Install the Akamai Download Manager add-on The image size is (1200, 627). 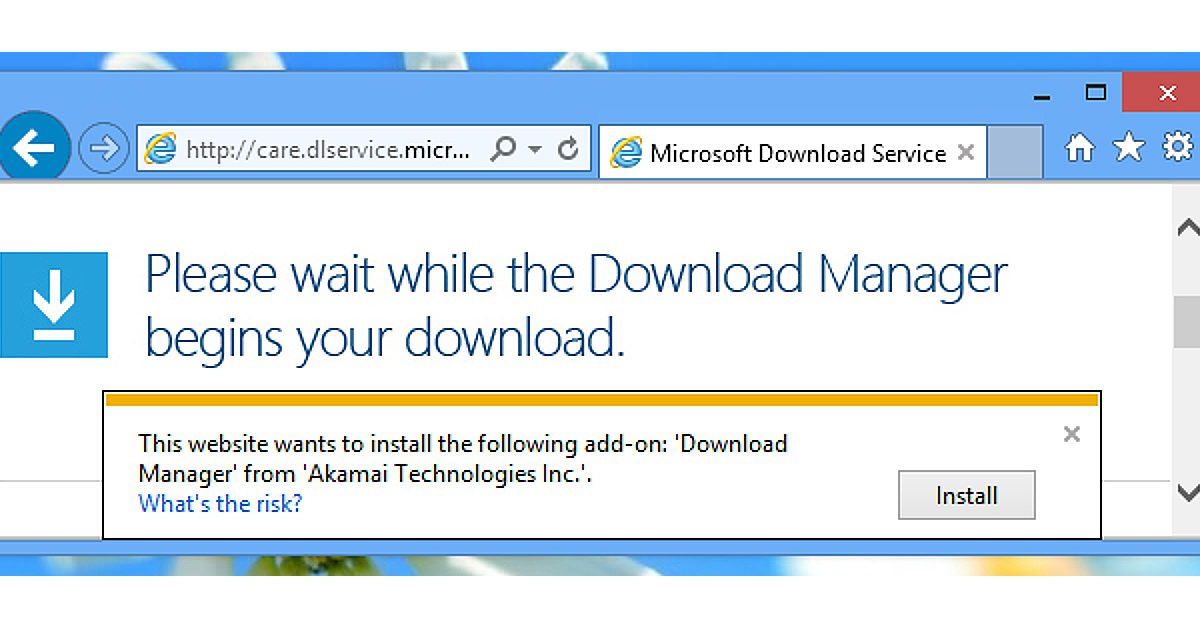click(966, 494)
